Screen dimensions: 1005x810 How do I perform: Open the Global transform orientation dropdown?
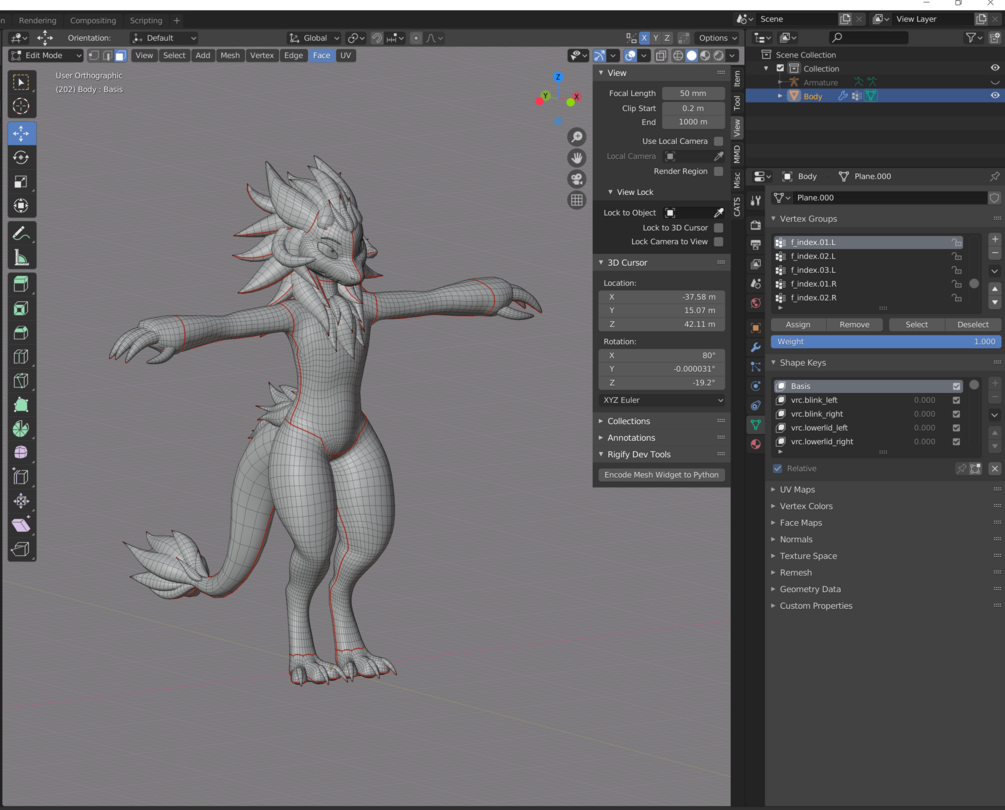313,38
